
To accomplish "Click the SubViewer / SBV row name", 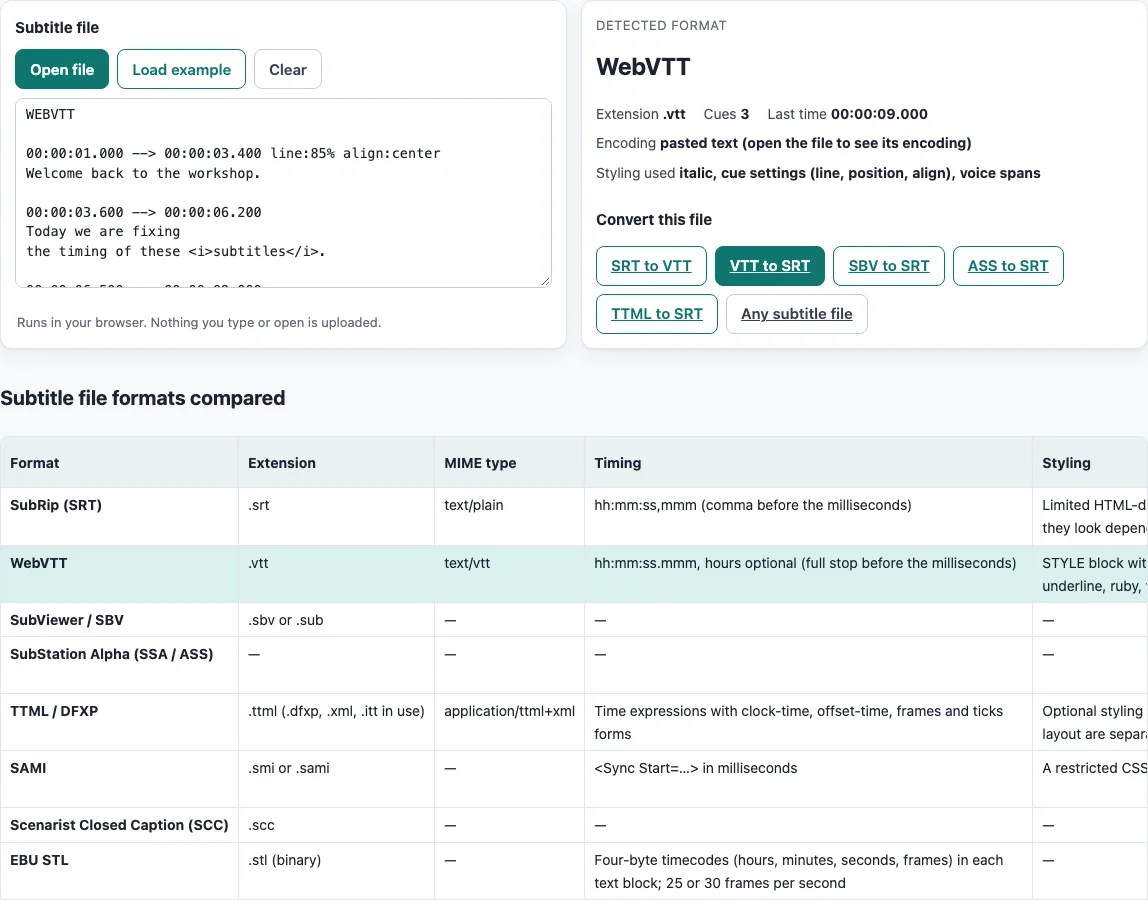I will pos(67,620).
